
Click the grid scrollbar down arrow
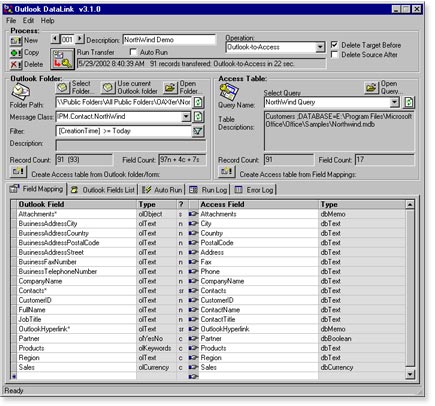[x=410, y=375]
